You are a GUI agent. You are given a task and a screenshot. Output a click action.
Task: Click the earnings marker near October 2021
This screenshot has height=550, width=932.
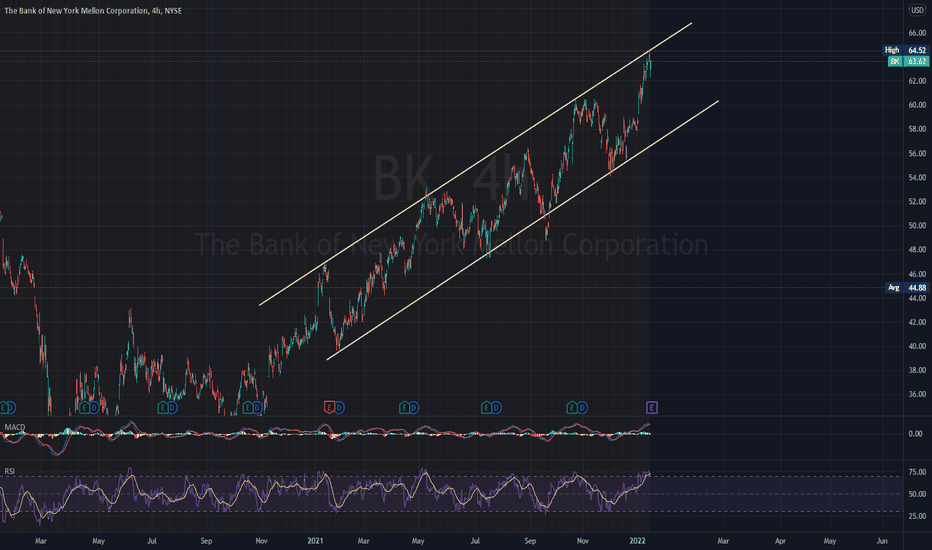tap(572, 407)
